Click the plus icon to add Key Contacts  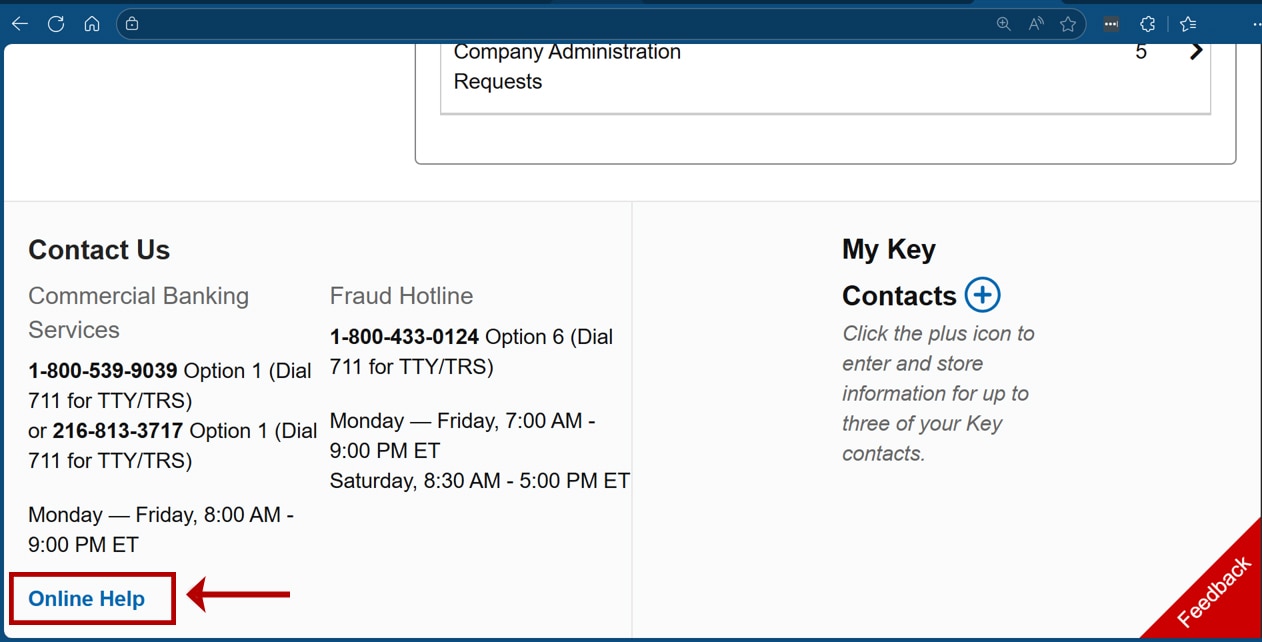pyautogui.click(x=982, y=295)
